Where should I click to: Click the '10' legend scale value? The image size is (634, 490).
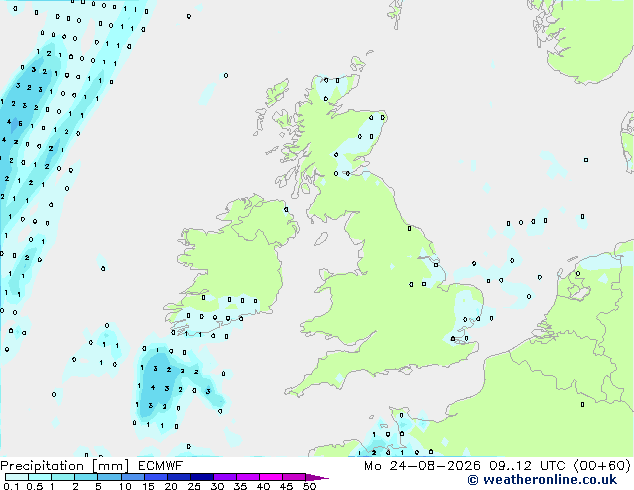125,486
